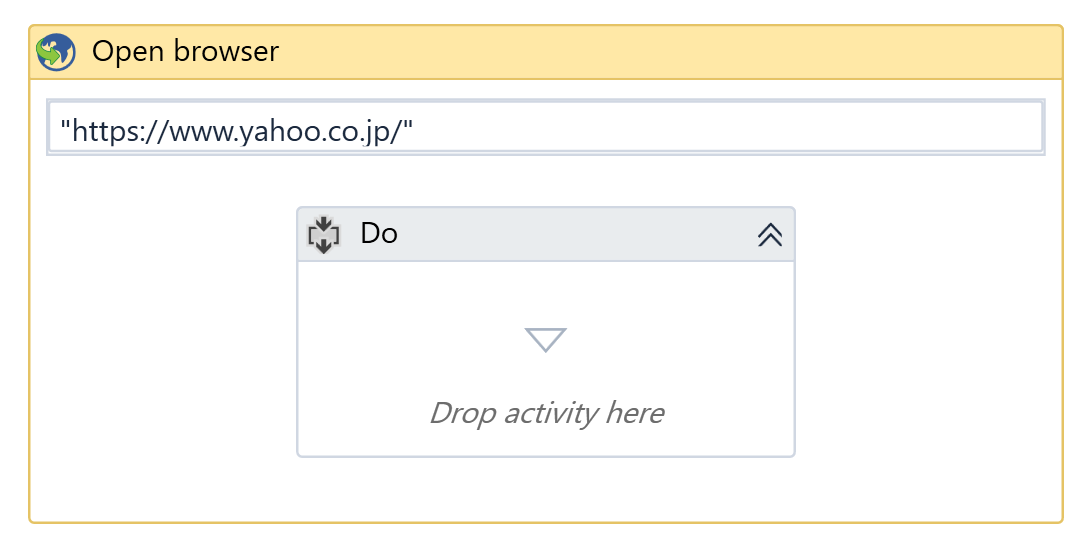The image size is (1086, 547).
Task: Click the gap between URL field and Do
Action: (546, 181)
